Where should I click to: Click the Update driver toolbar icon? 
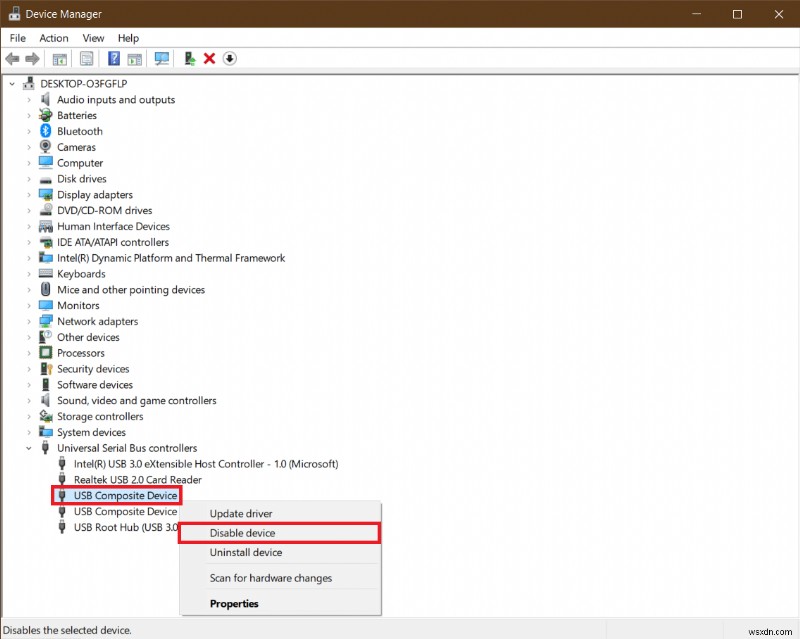[x=188, y=58]
